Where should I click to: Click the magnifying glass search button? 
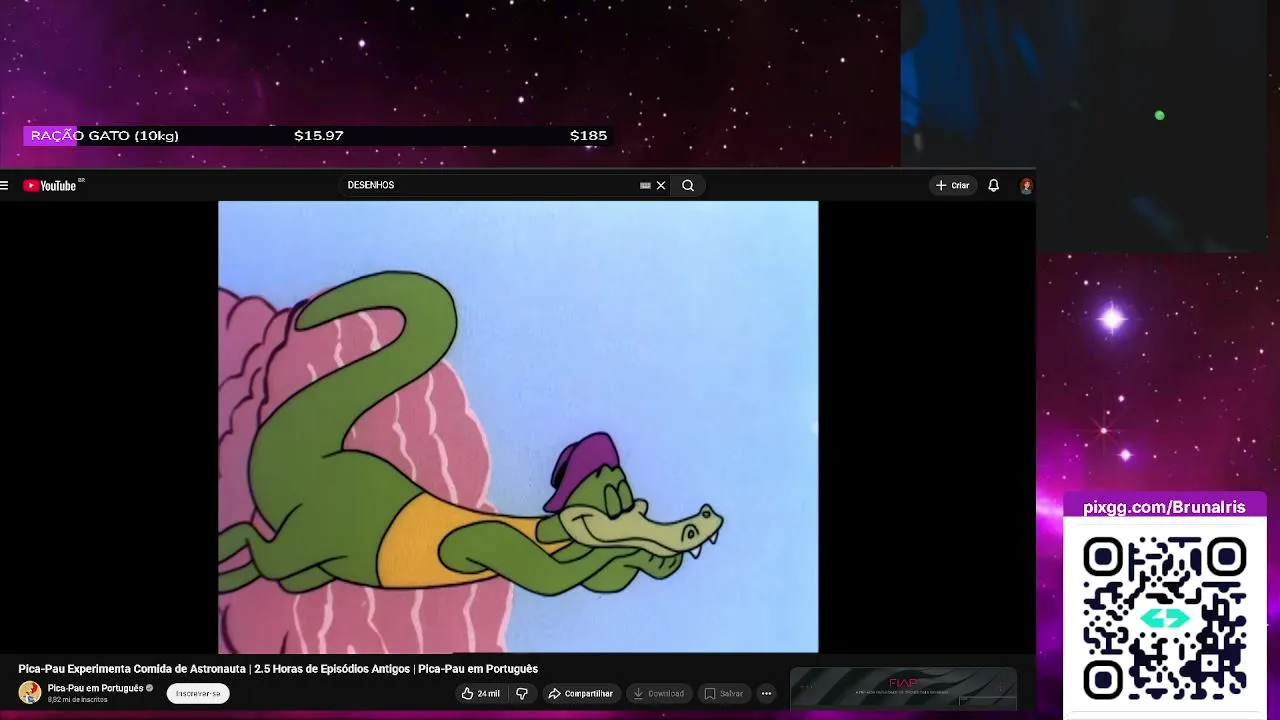pyautogui.click(x=688, y=185)
